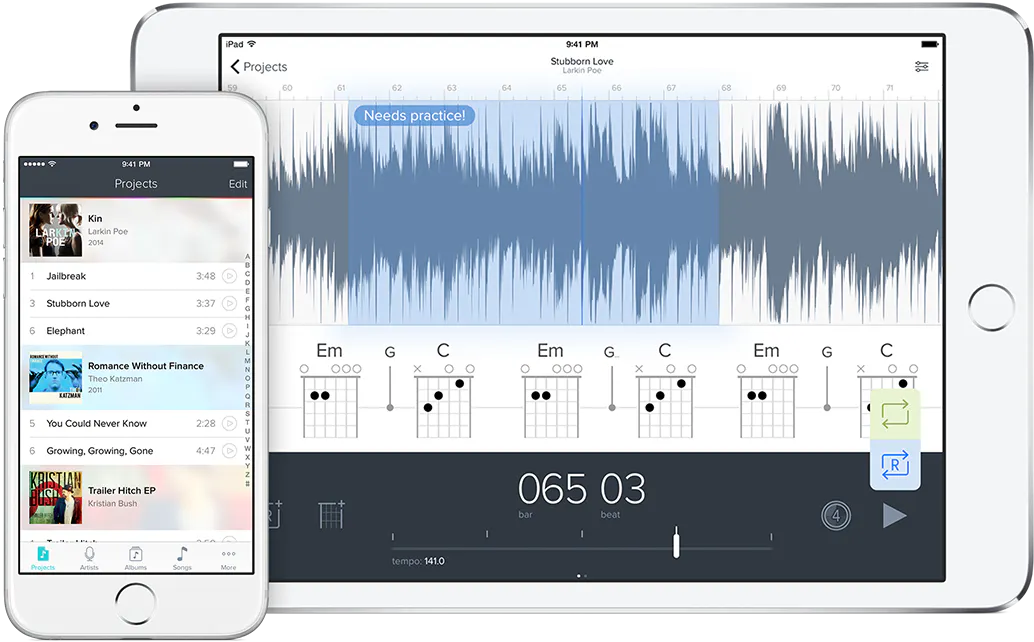Go back to Projects on iPad
The image size is (1034, 642).
258,67
